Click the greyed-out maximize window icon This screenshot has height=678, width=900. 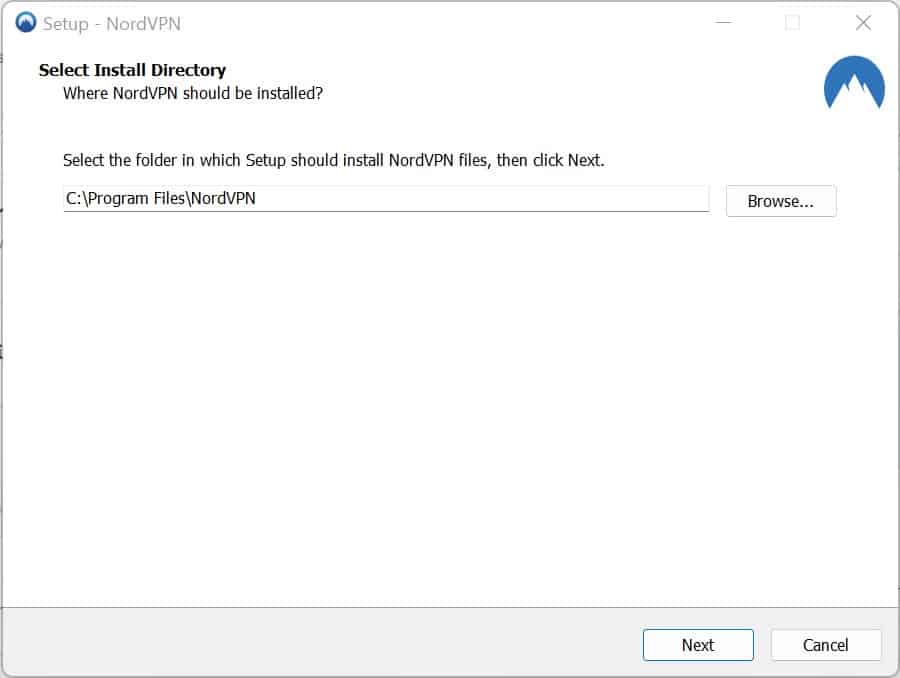(x=792, y=23)
